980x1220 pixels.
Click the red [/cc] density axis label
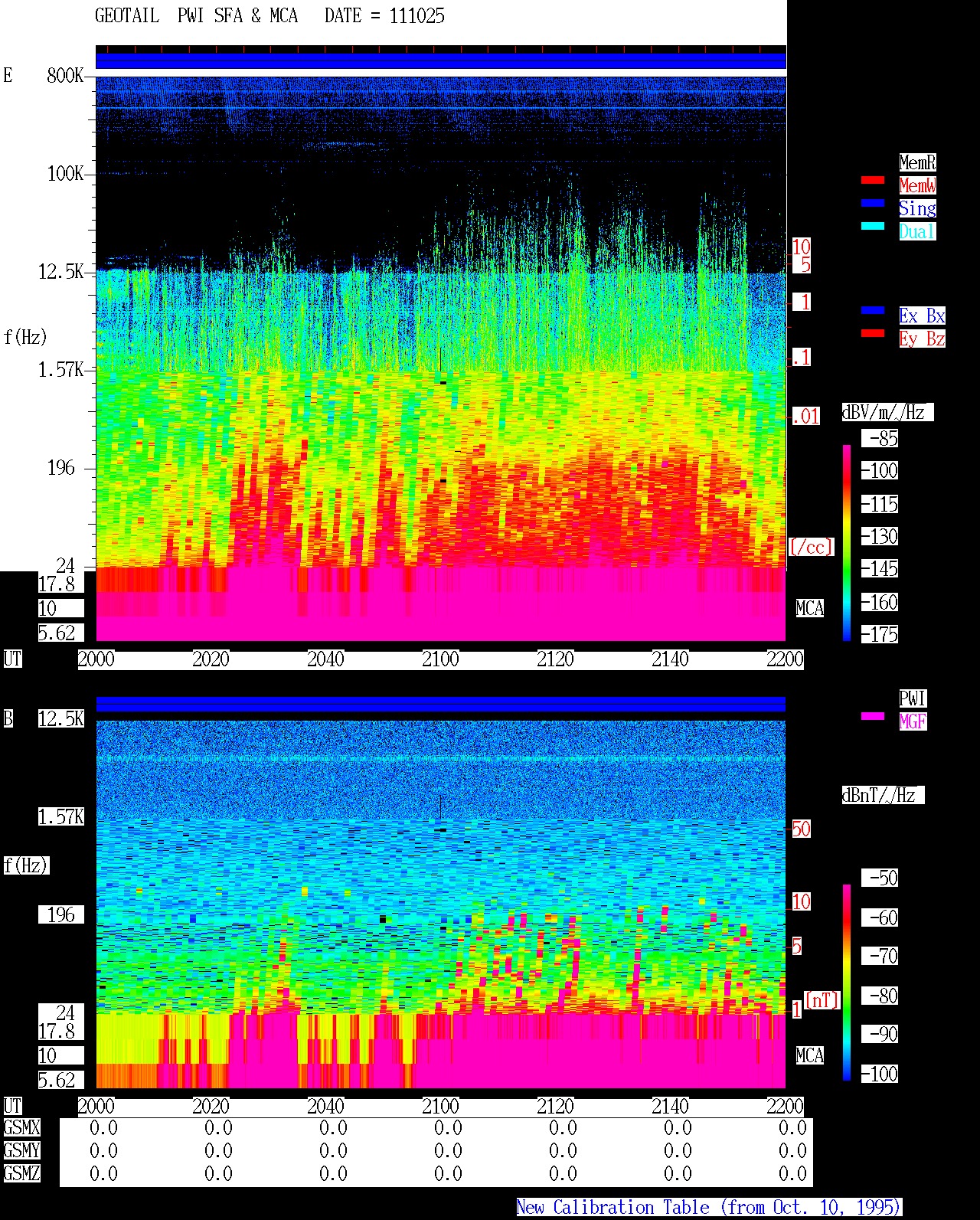click(811, 547)
